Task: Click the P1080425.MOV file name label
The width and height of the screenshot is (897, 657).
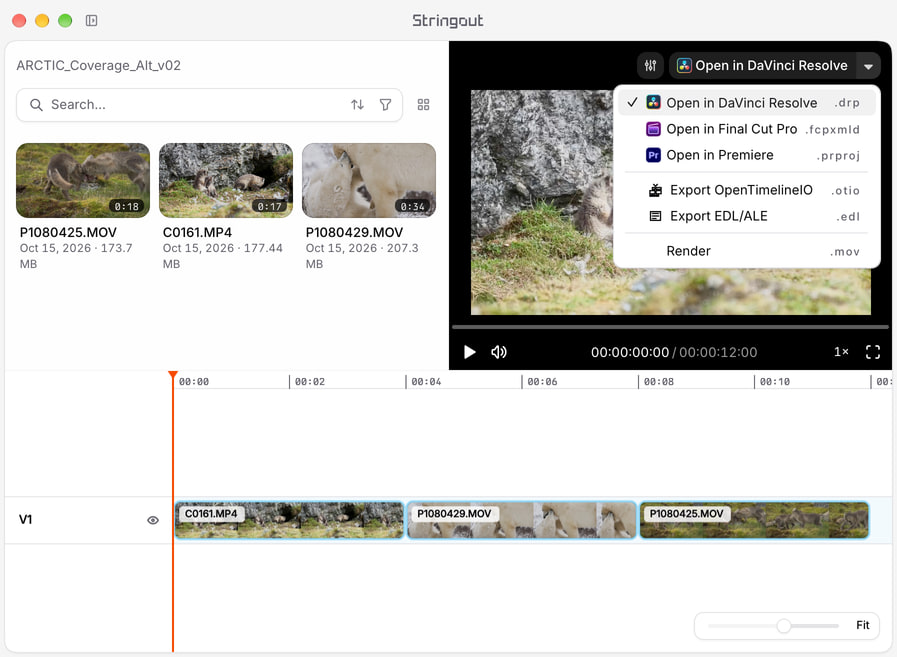Action: tap(68, 232)
